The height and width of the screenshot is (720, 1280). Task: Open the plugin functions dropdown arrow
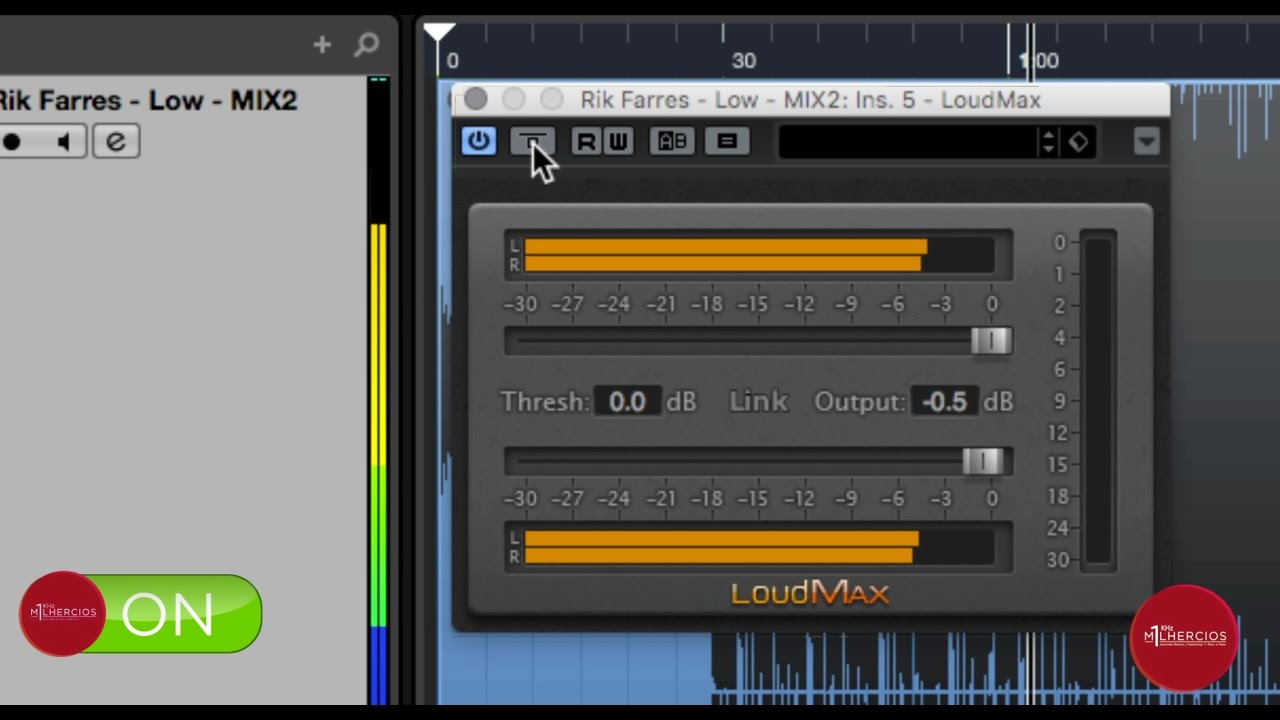click(x=1146, y=142)
